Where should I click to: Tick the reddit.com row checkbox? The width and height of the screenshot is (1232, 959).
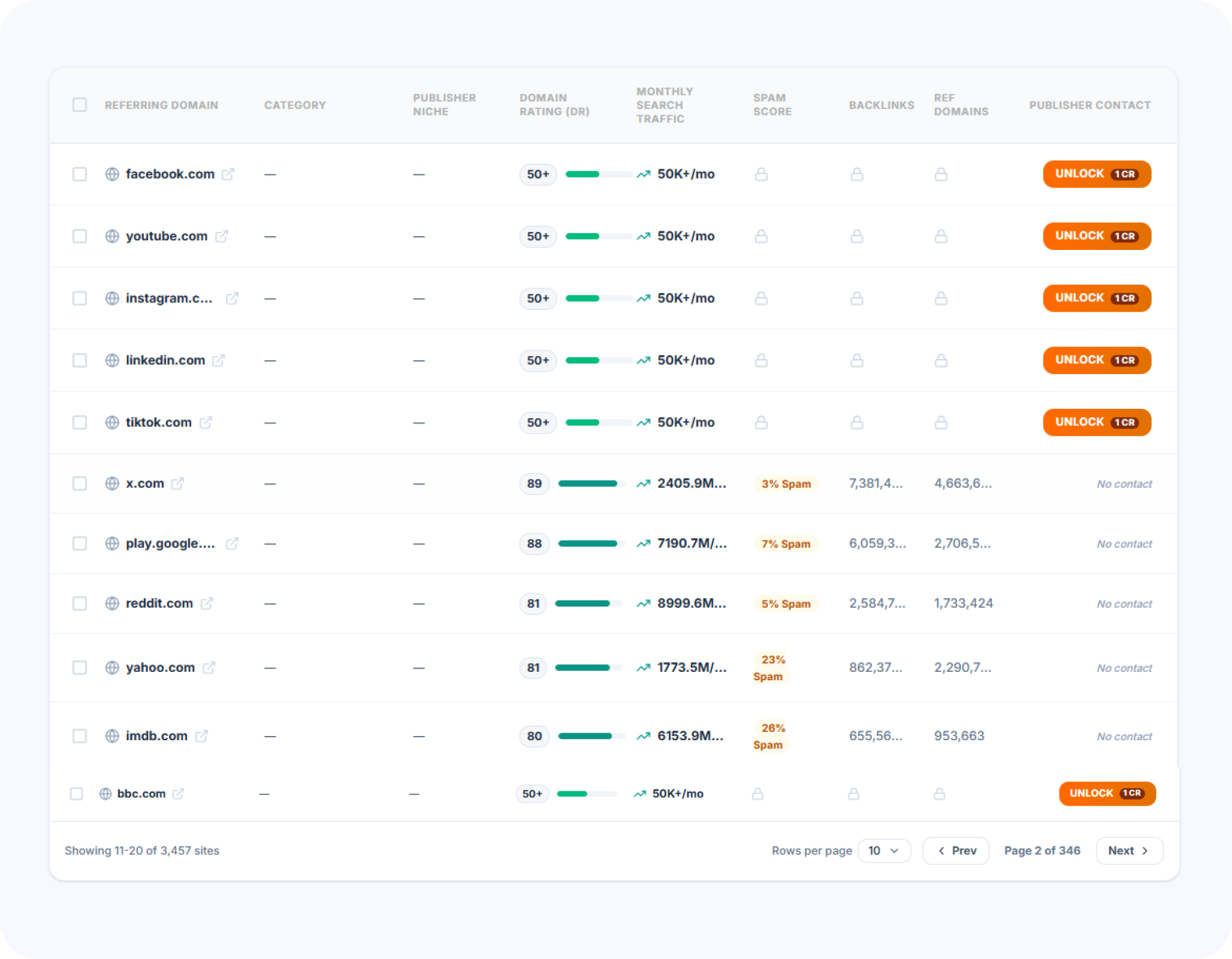tap(80, 604)
